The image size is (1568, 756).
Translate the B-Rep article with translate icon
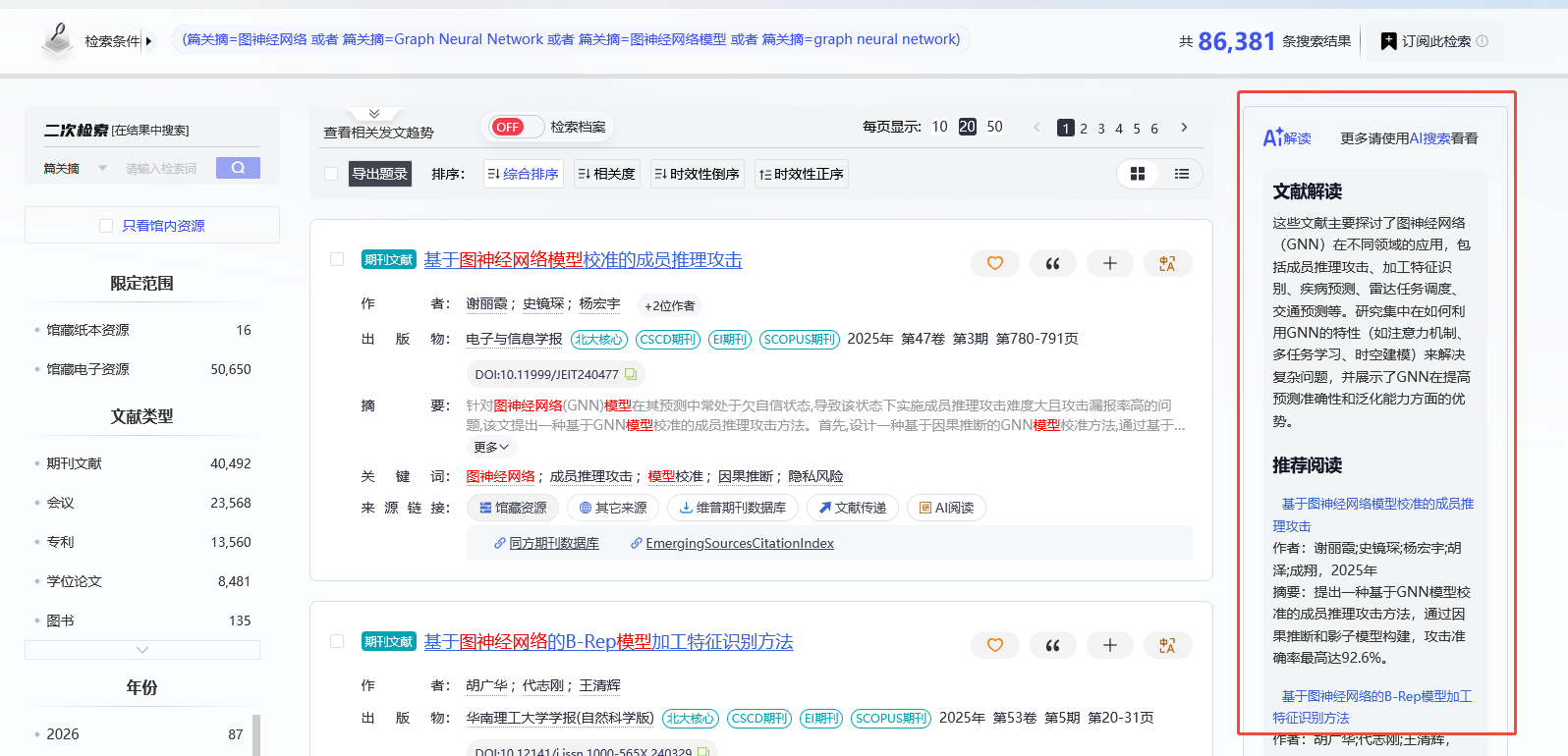click(1168, 645)
